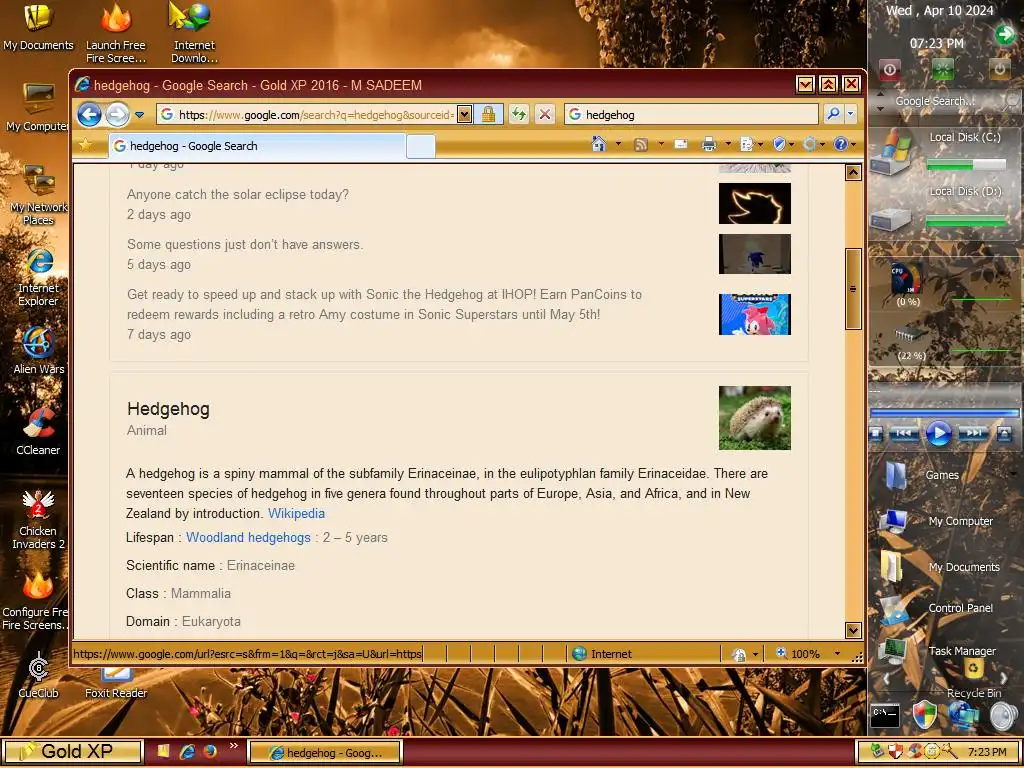1024x768 pixels.
Task: Go forward with the browser Forward arrow
Action: pos(118,115)
